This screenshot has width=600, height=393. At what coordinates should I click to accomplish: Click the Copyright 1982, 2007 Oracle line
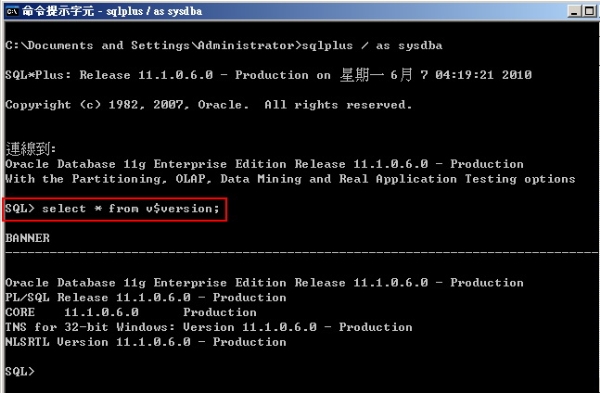pos(209,105)
